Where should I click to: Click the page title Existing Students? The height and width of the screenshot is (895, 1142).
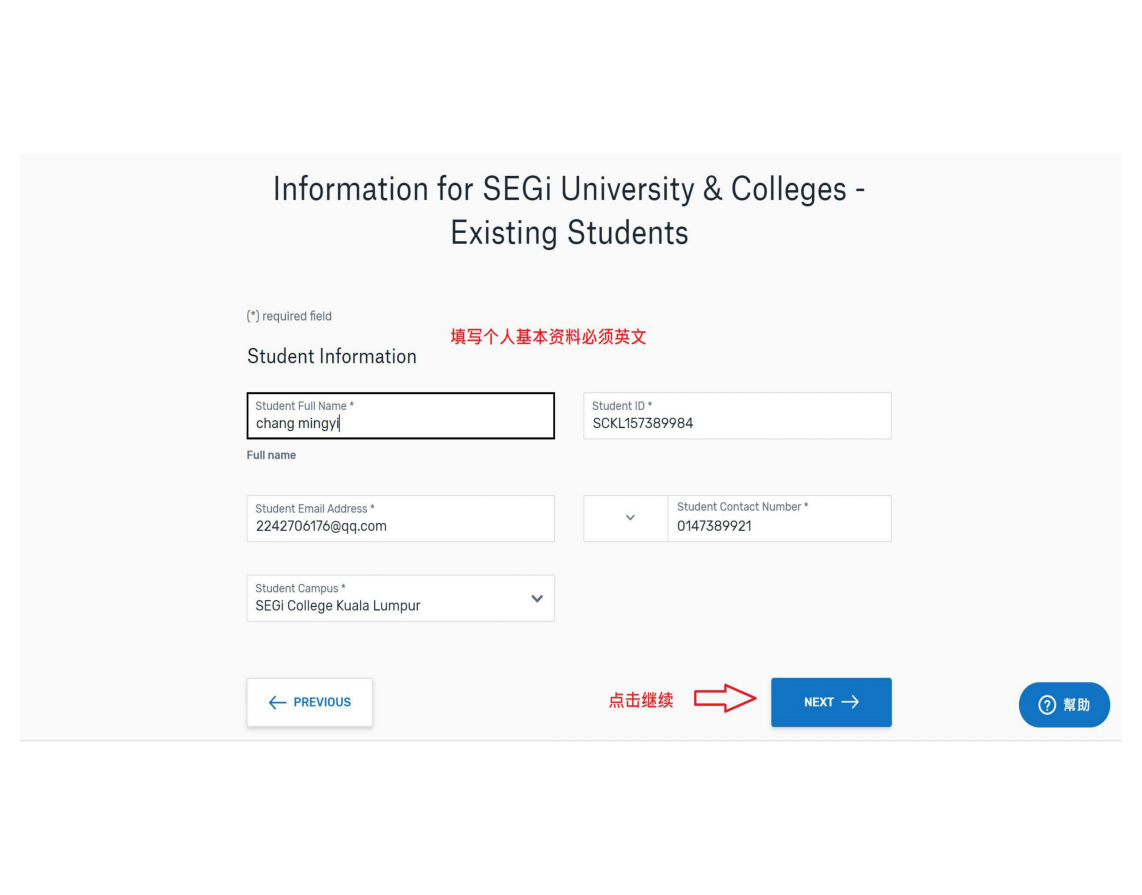coord(569,233)
